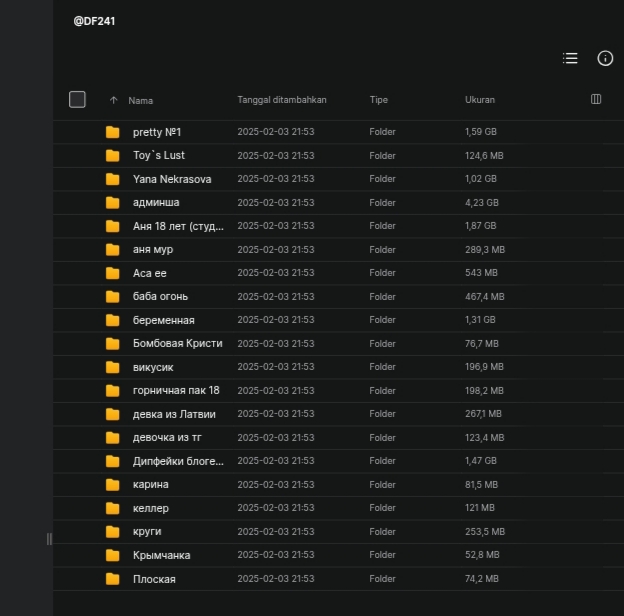Select the баба огонь folder name
This screenshot has width=624, height=616.
(x=160, y=296)
